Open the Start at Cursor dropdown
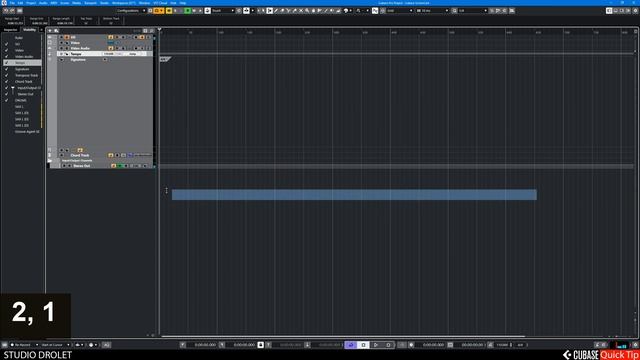 (55, 345)
